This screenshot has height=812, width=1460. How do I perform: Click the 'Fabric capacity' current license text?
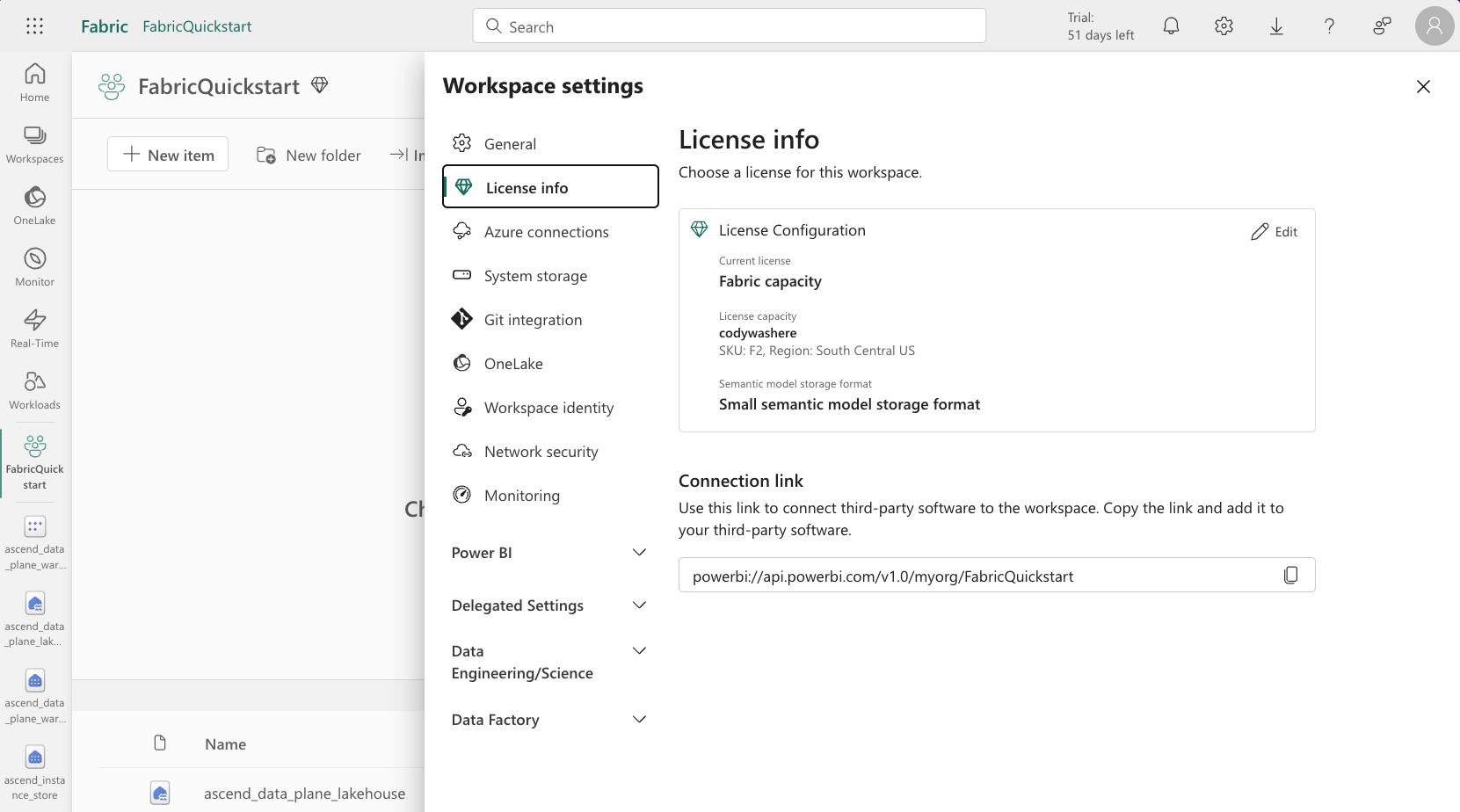pyautogui.click(x=770, y=281)
